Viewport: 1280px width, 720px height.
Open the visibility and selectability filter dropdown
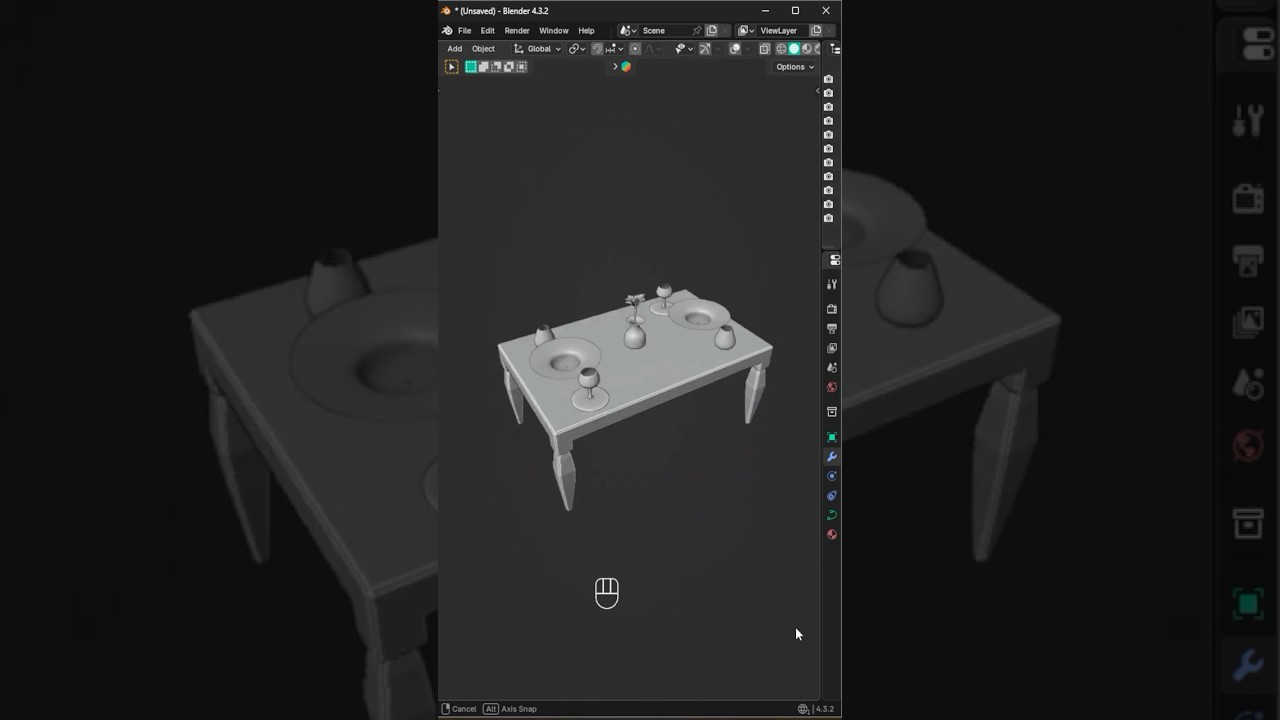684,49
